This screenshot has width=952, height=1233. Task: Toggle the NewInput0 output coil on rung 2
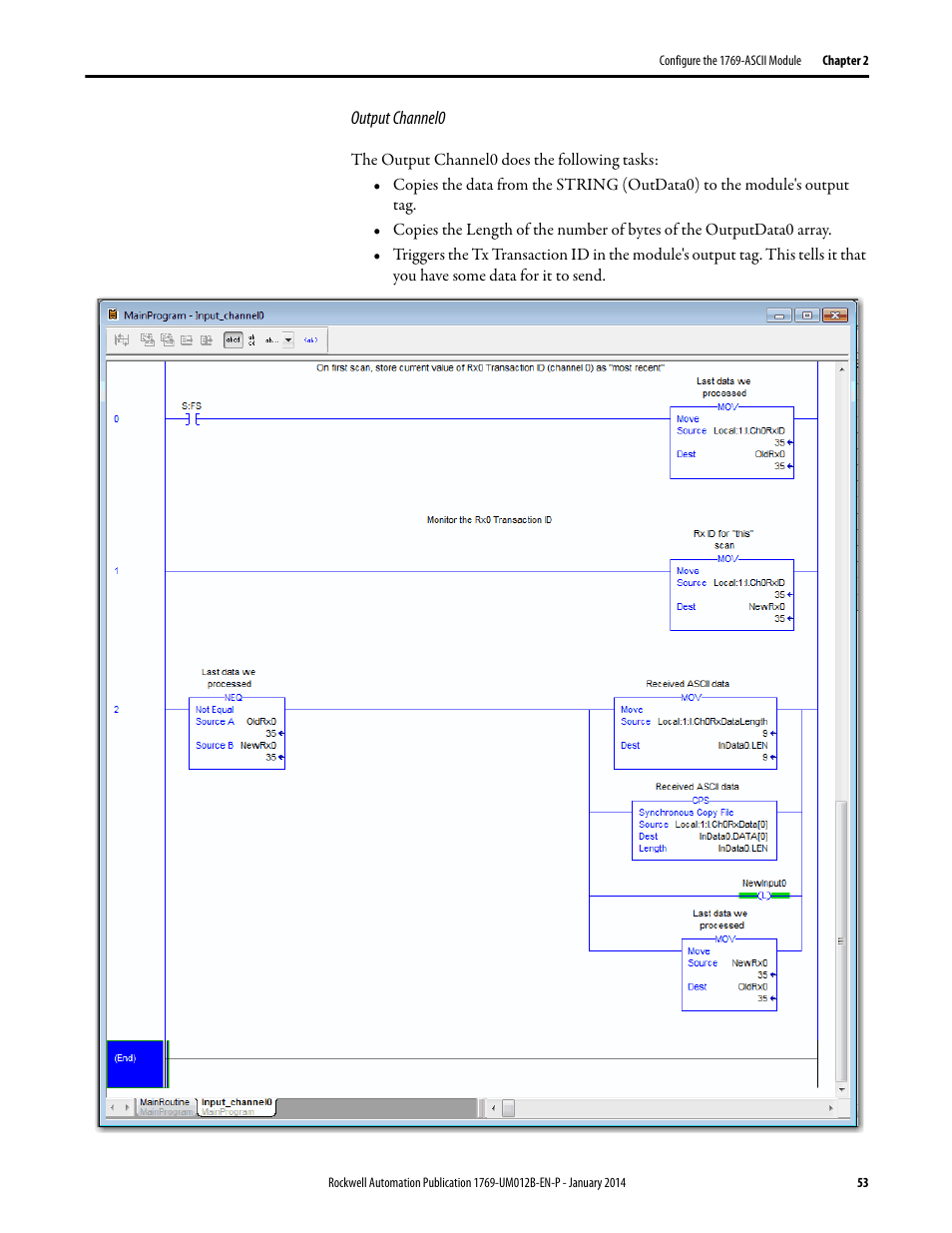(x=763, y=896)
